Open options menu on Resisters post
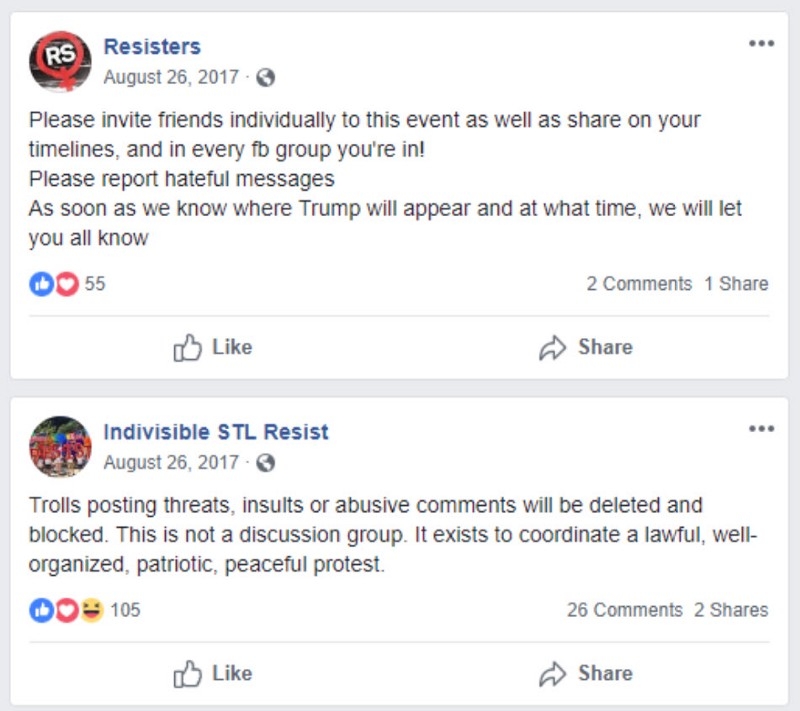 pyautogui.click(x=761, y=43)
